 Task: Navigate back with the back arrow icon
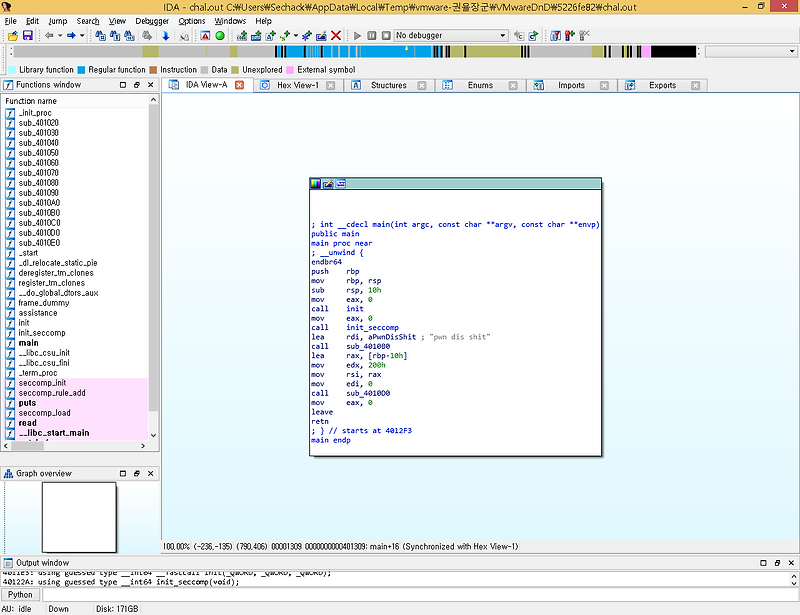[48, 36]
